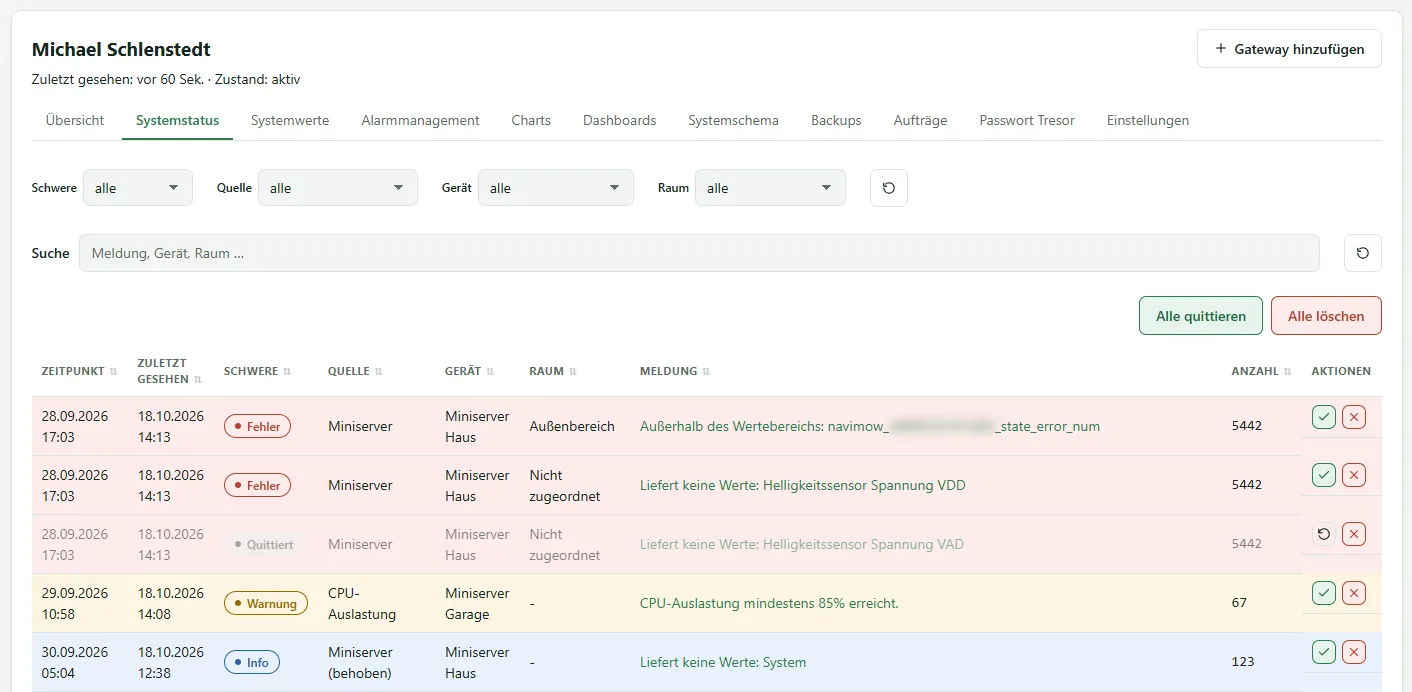Open the Charts tab
Screen dimensions: 1412x692
531,120
